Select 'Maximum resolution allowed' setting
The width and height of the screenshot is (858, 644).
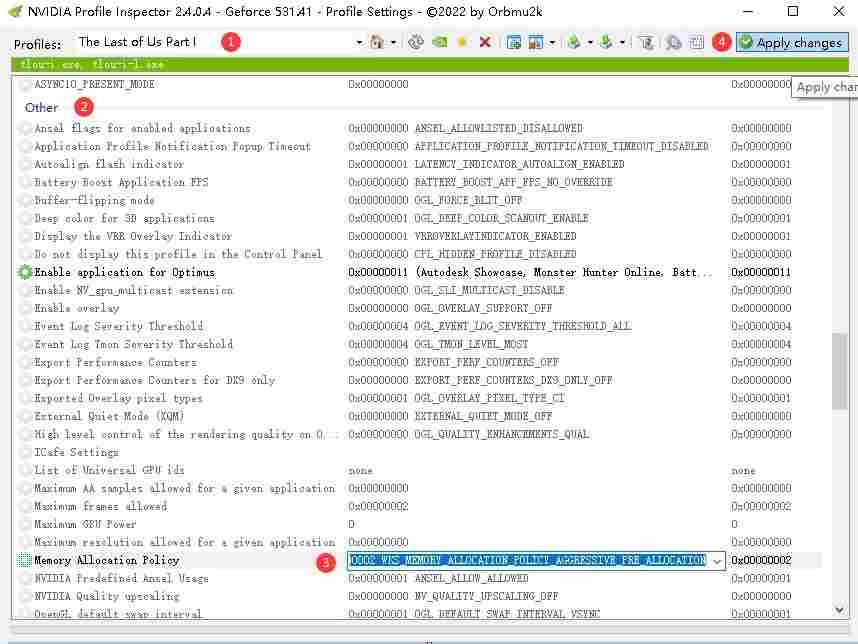tap(184, 542)
